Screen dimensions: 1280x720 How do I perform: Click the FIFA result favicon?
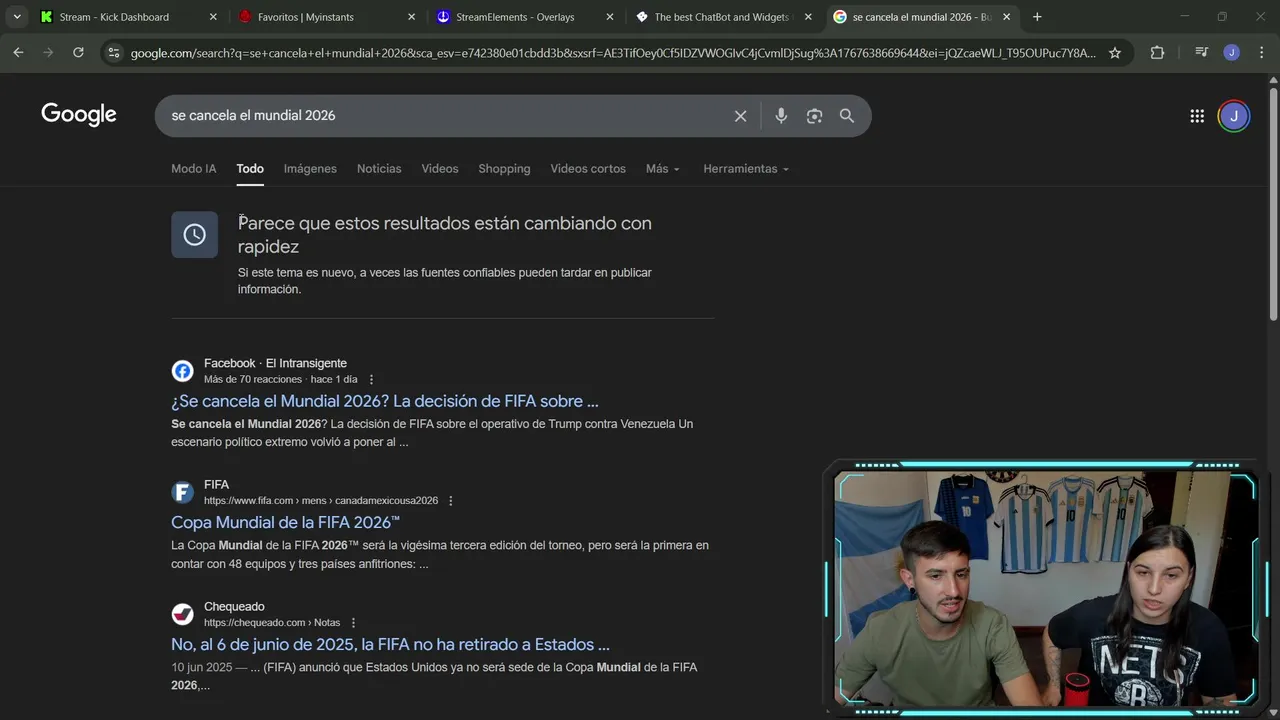(x=182, y=492)
